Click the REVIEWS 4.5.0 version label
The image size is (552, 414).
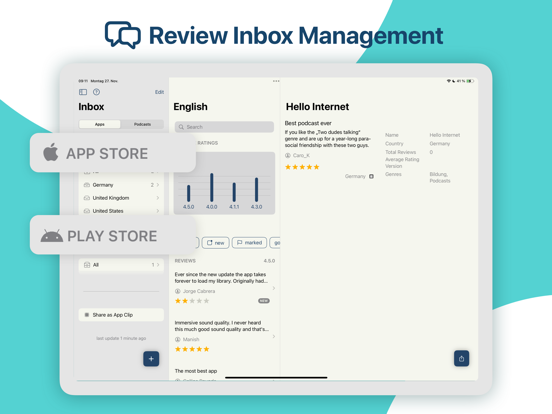pos(269,261)
